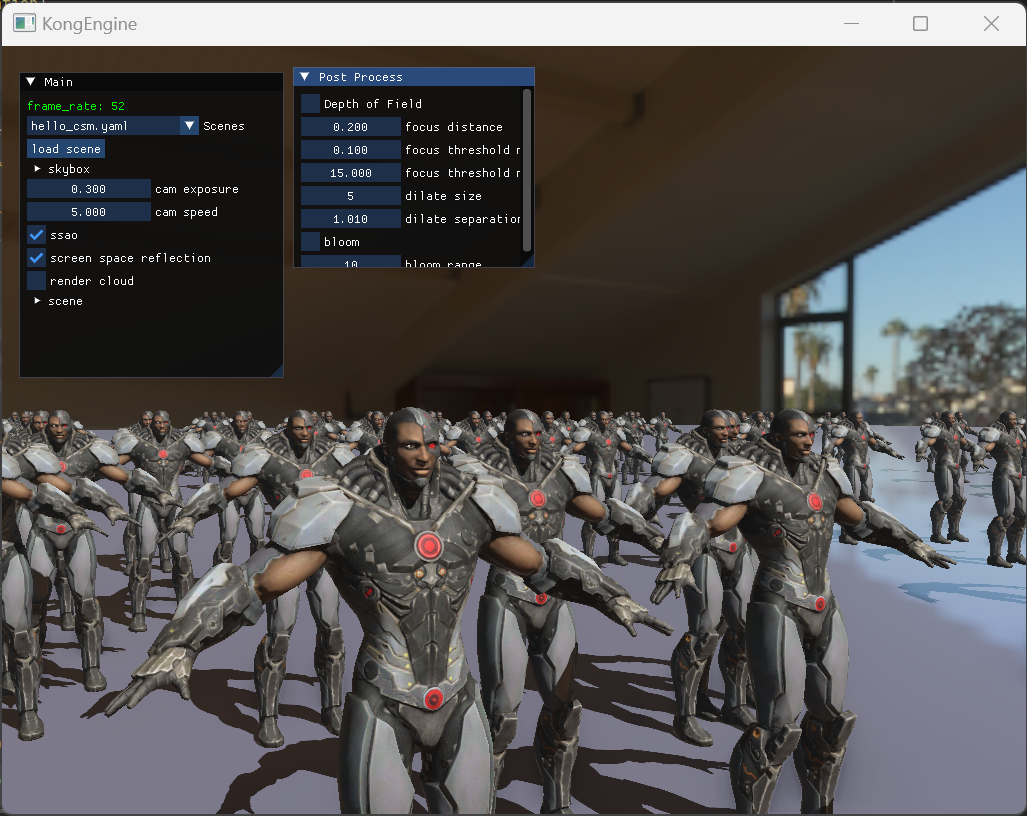Click focus threshold field showing 15.000

pyautogui.click(x=350, y=172)
